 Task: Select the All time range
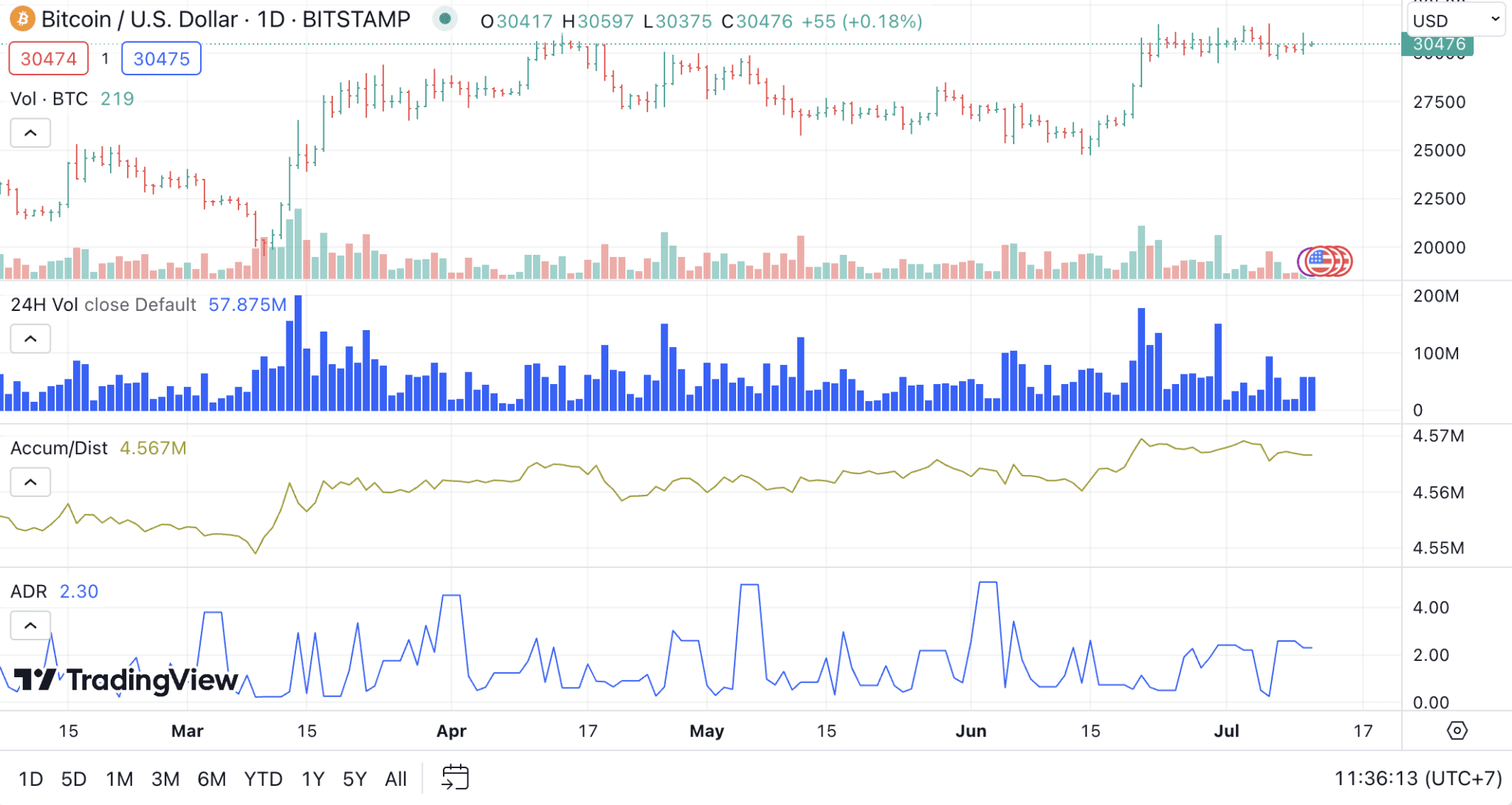coord(396,778)
